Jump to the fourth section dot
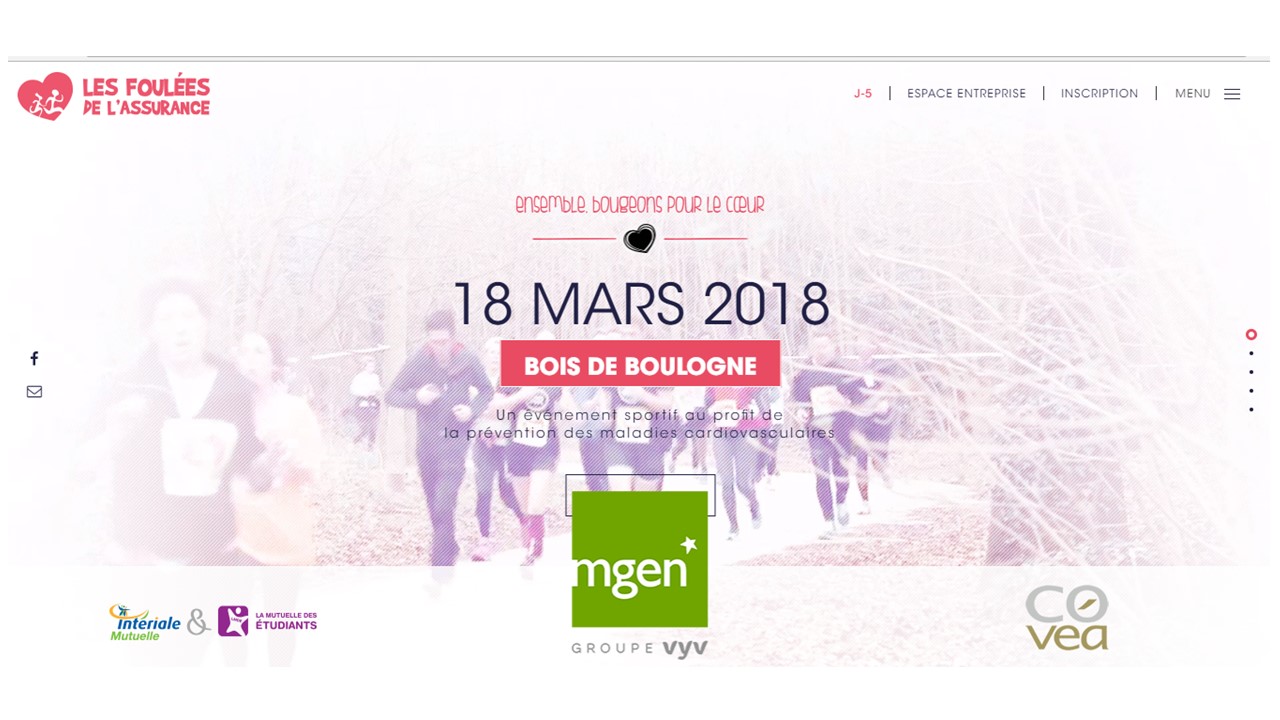1280x720 pixels. click(x=1251, y=391)
